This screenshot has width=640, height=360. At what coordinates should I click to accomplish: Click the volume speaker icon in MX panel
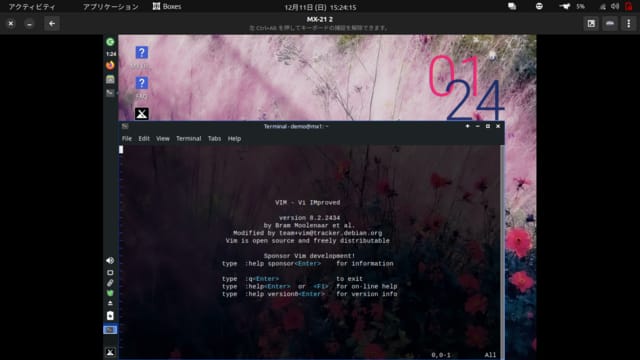[x=110, y=260]
